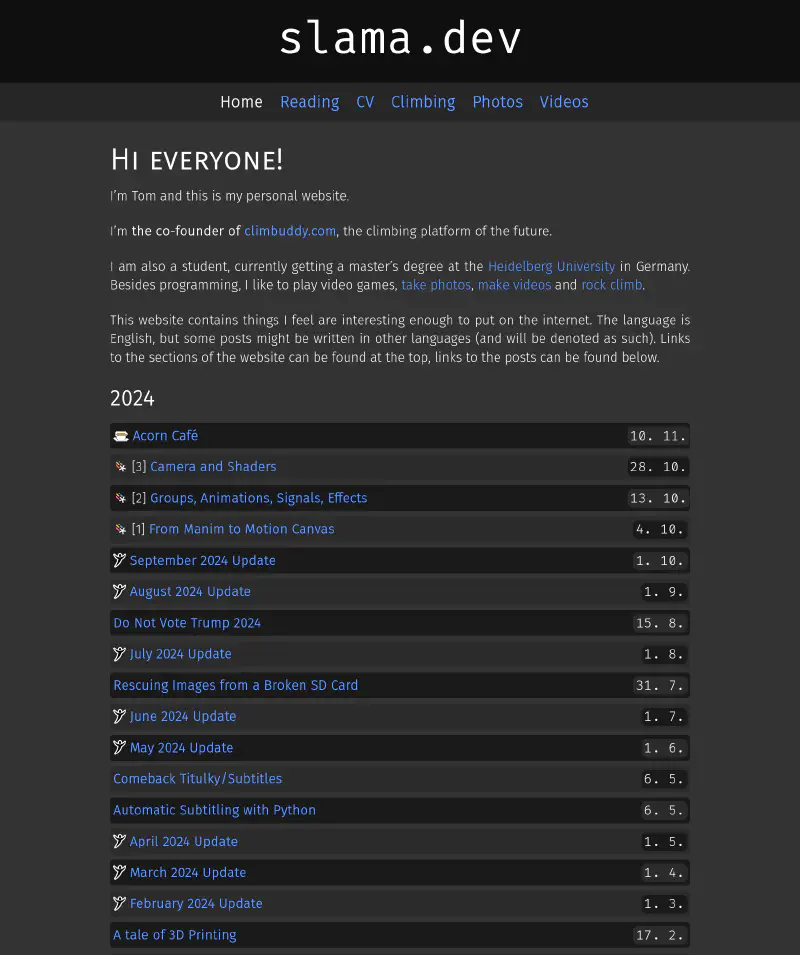The height and width of the screenshot is (955, 800).
Task: Click the climbuddy icon beside September 2024 Update
Action: (120, 560)
